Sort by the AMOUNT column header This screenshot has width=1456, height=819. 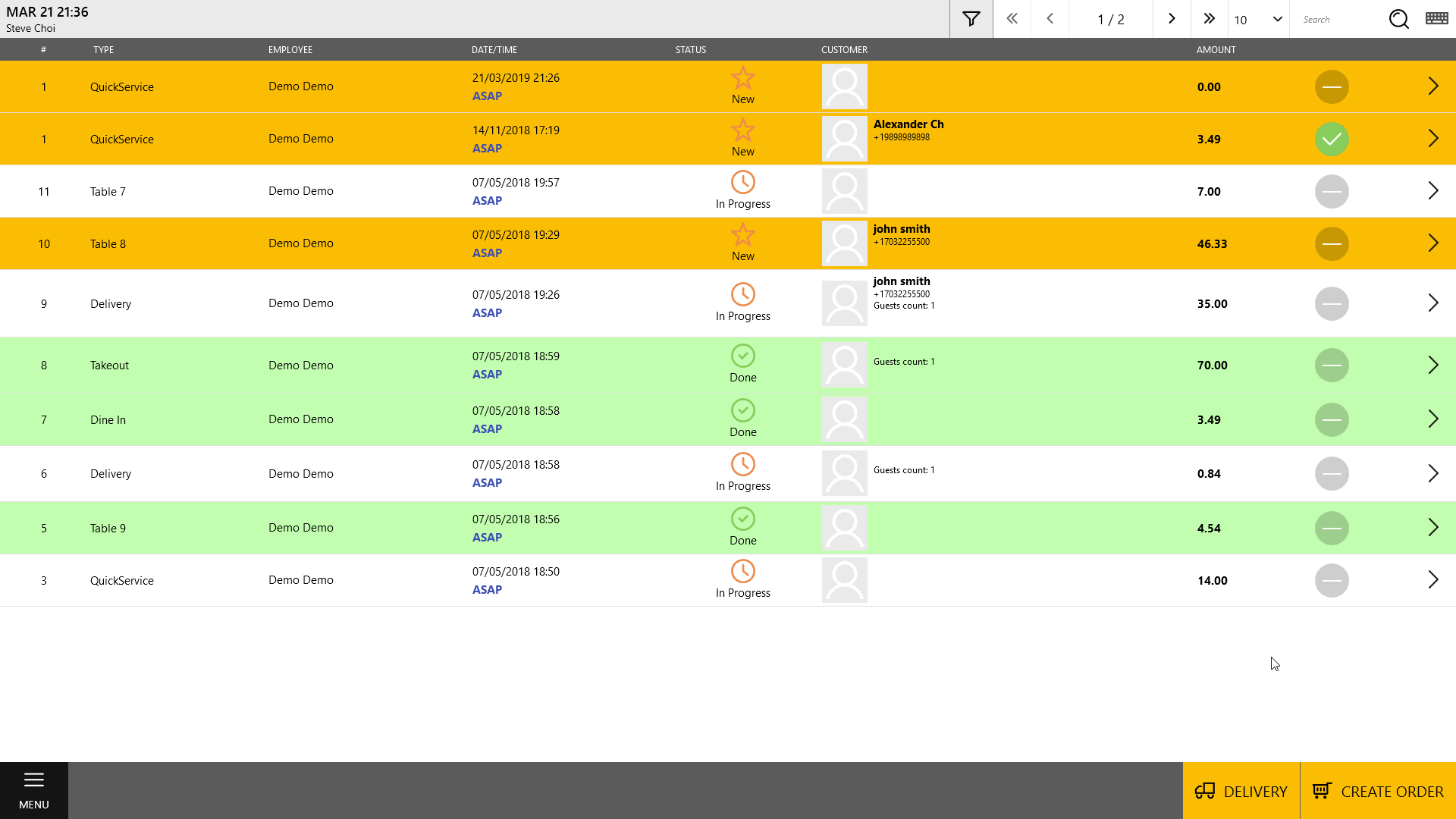pos(1216,50)
